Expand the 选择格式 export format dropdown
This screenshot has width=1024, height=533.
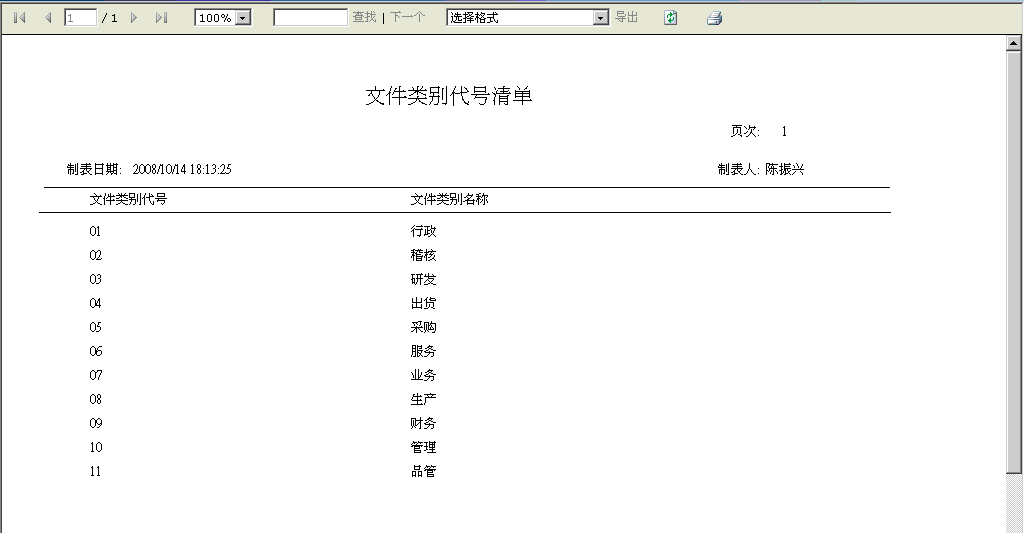pyautogui.click(x=600, y=18)
